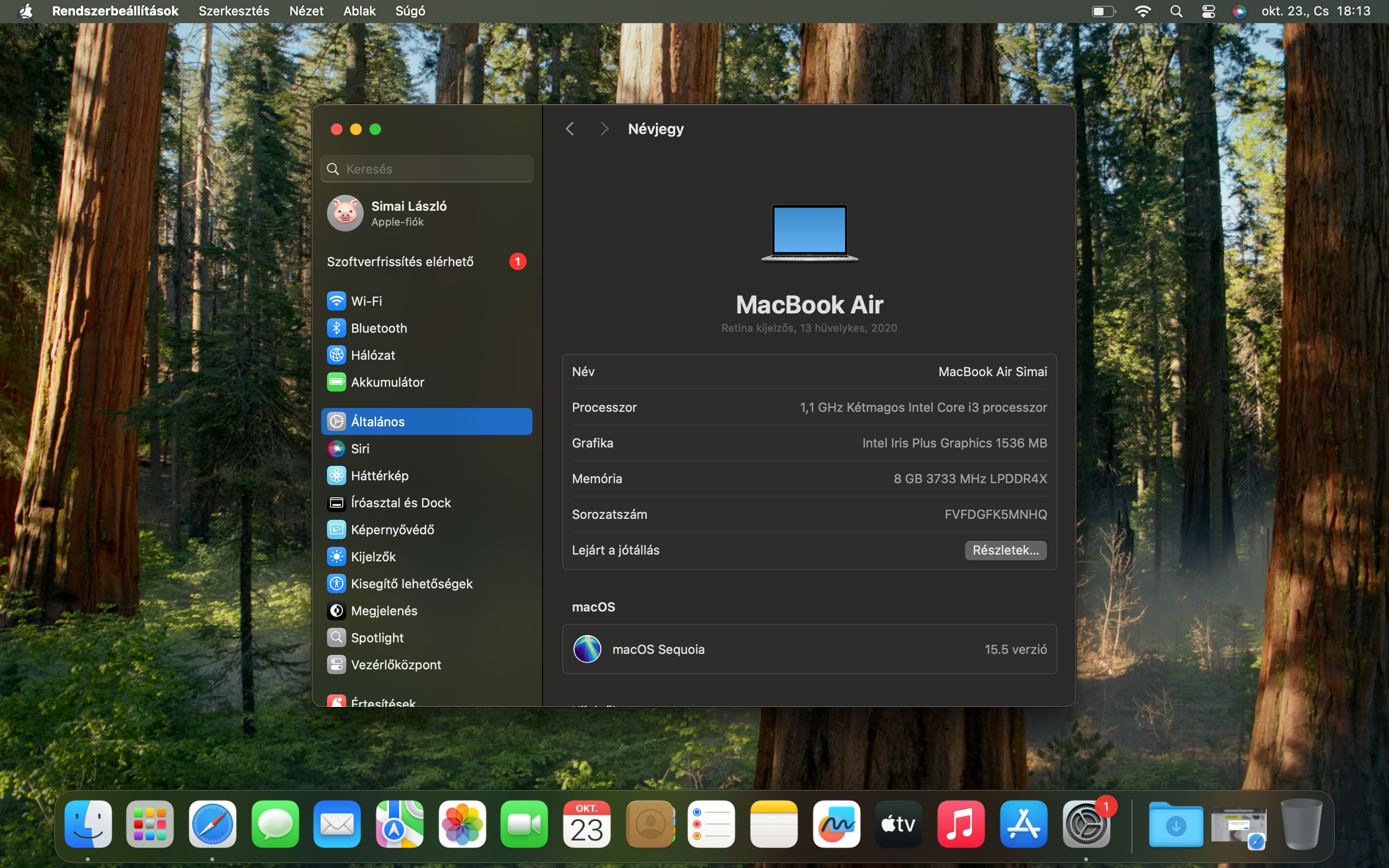Viewport: 1389px width, 868px height.
Task: Open the Nézet menu
Action: point(306,11)
